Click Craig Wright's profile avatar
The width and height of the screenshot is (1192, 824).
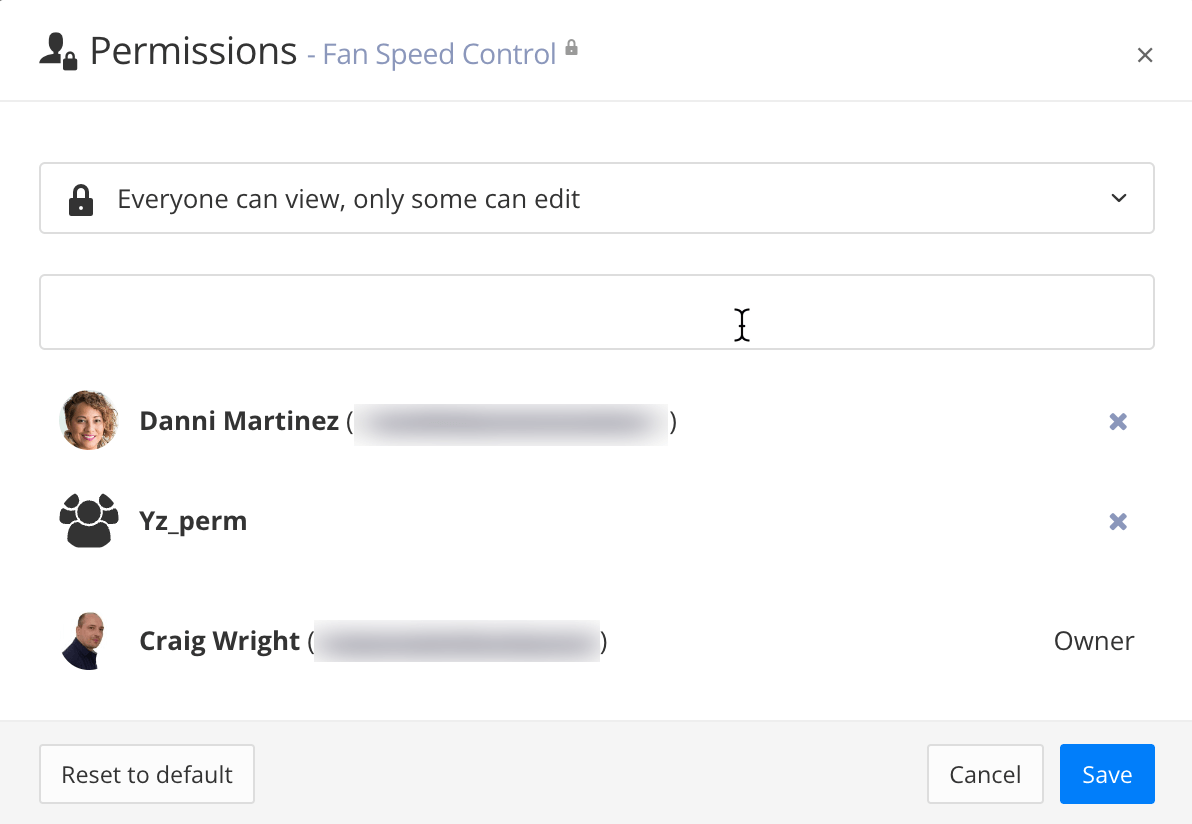(x=89, y=641)
